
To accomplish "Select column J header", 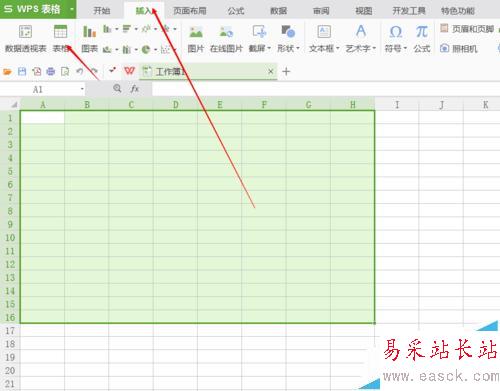I will tap(441, 105).
